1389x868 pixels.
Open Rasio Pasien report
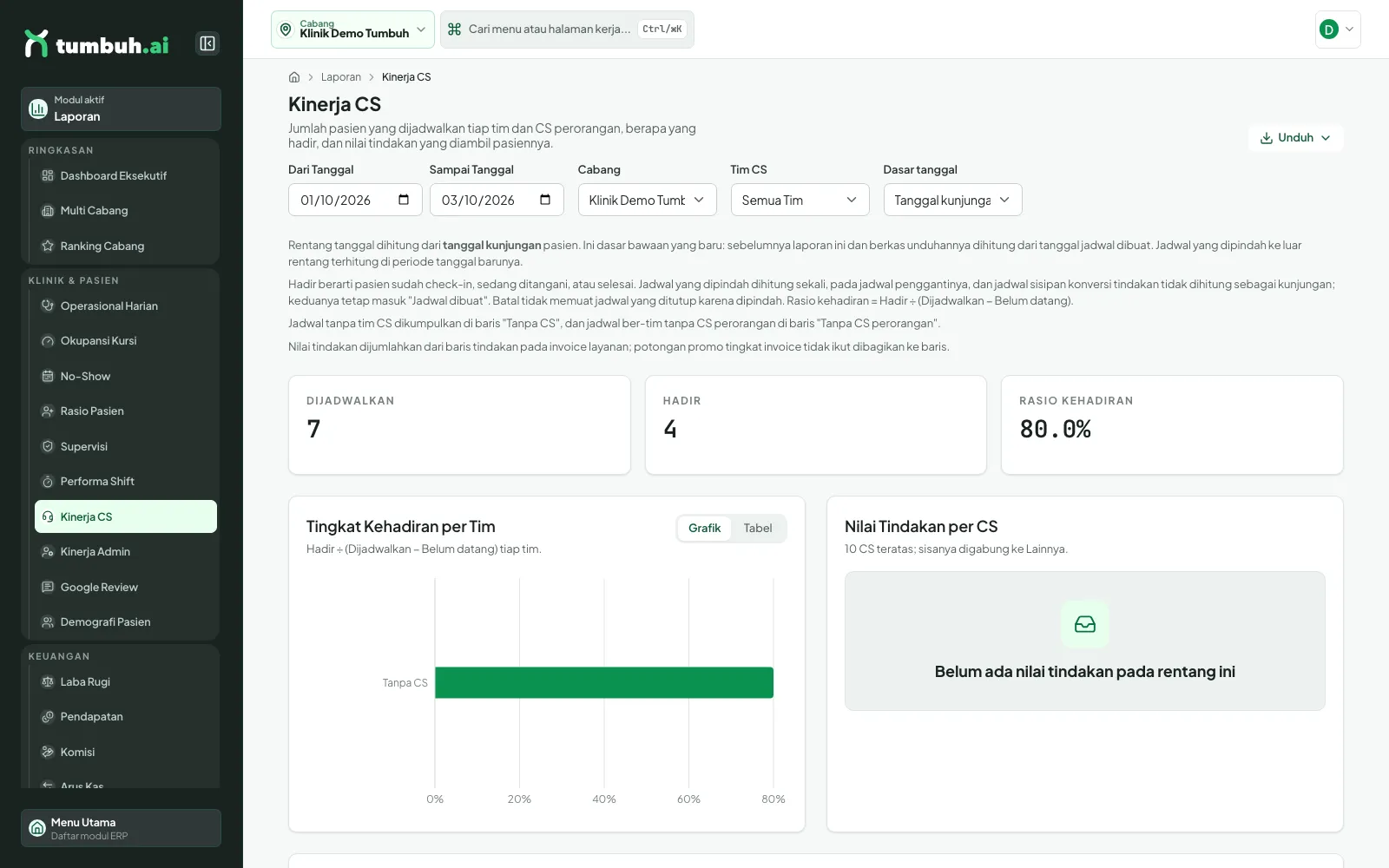coord(126,411)
